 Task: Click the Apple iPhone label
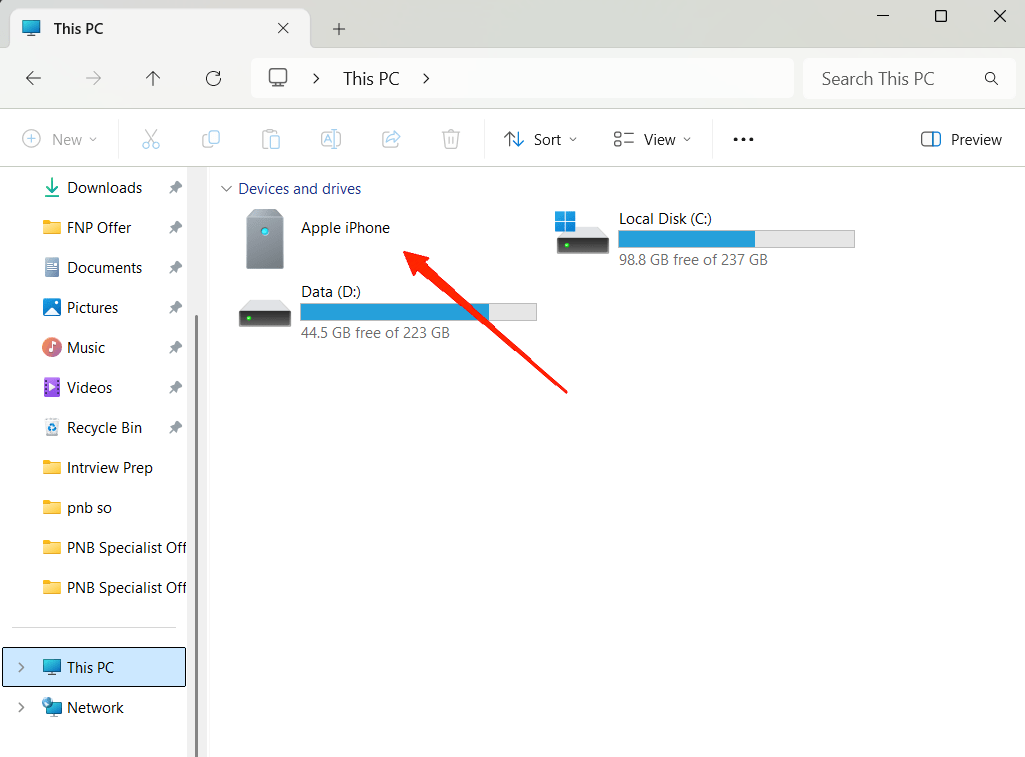(345, 227)
